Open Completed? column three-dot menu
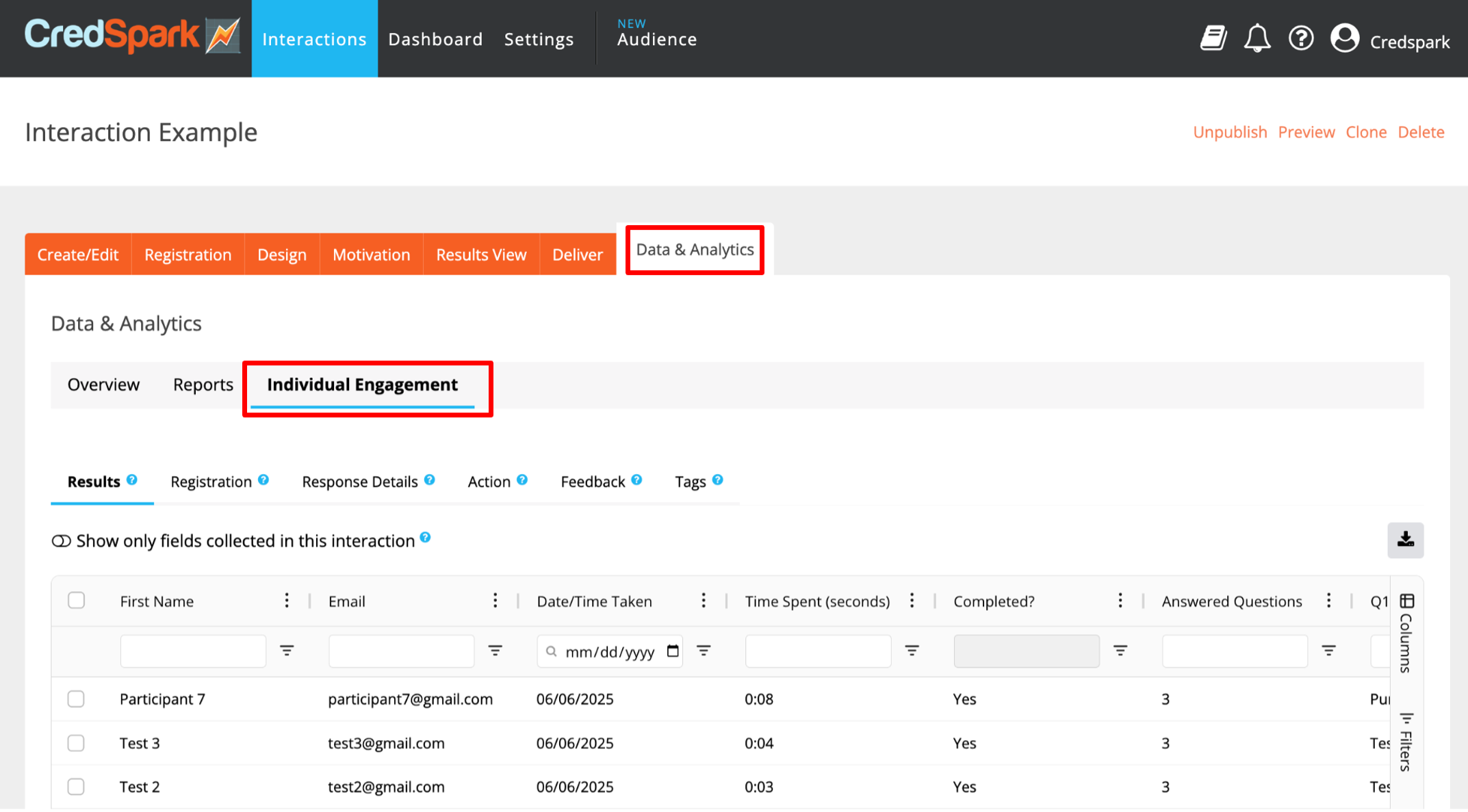Viewport: 1468px width, 812px height. click(x=1120, y=600)
